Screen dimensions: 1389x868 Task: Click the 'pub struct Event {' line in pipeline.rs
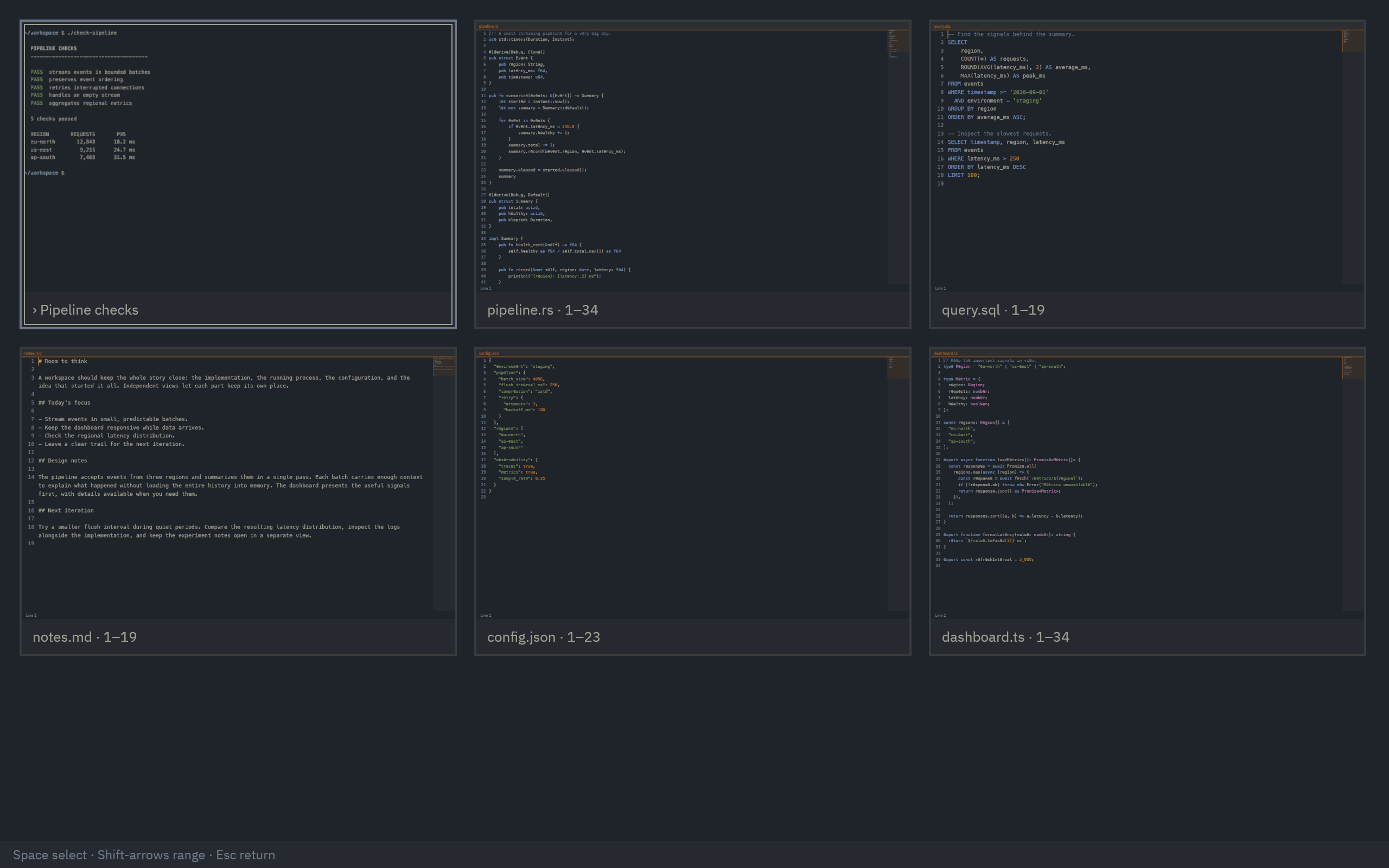pos(511,58)
